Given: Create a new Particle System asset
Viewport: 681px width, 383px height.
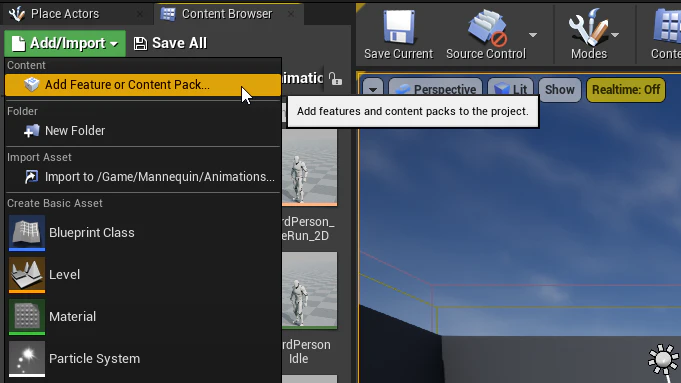Looking at the screenshot, I should pyautogui.click(x=143, y=359).
